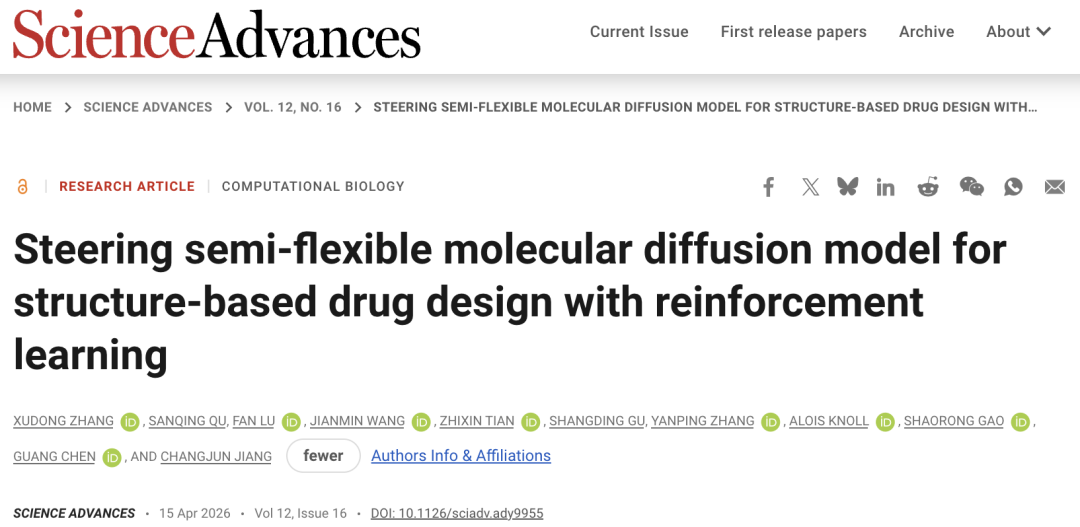Collapse author list with fewer button
1080x527 pixels.
[323, 456]
